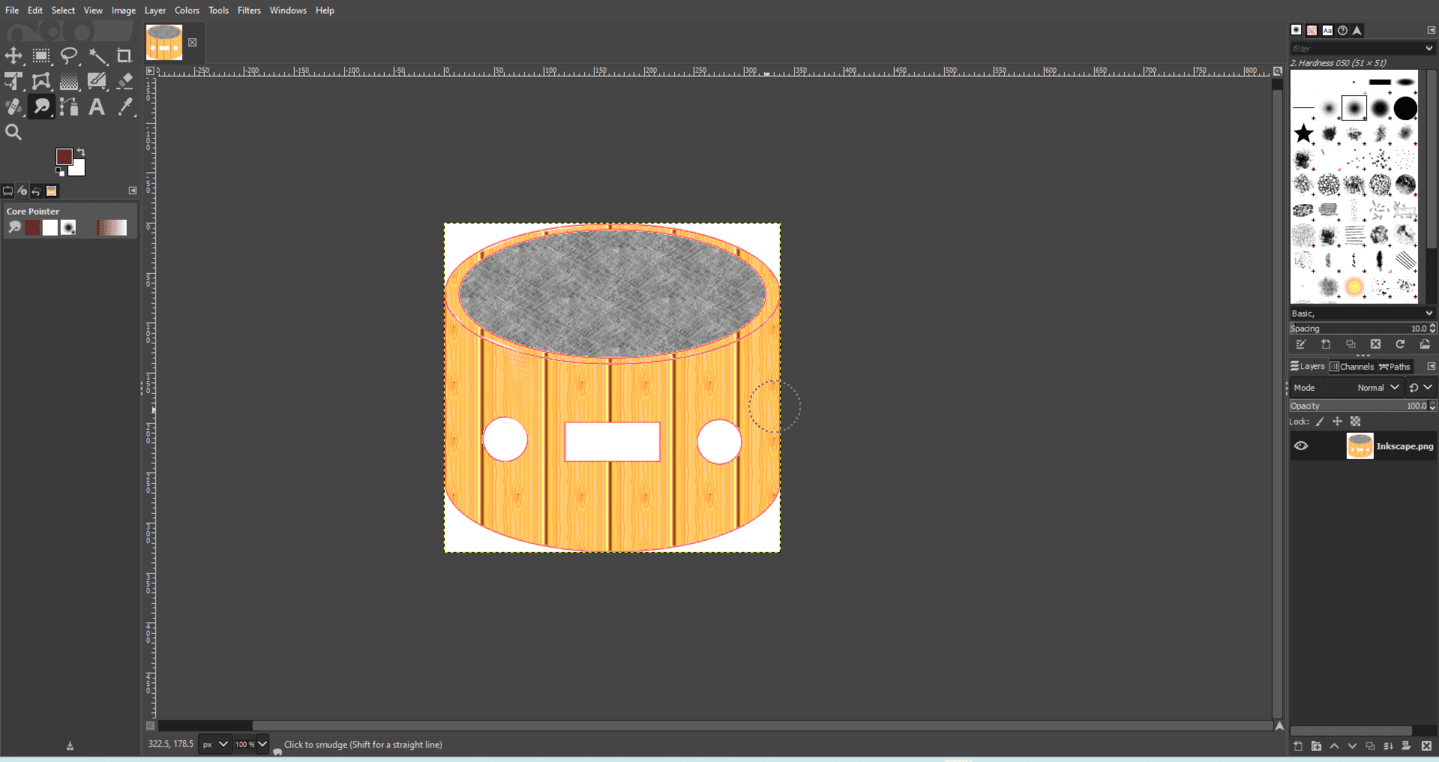Open the Edit menu
1439x762 pixels.
[35, 10]
